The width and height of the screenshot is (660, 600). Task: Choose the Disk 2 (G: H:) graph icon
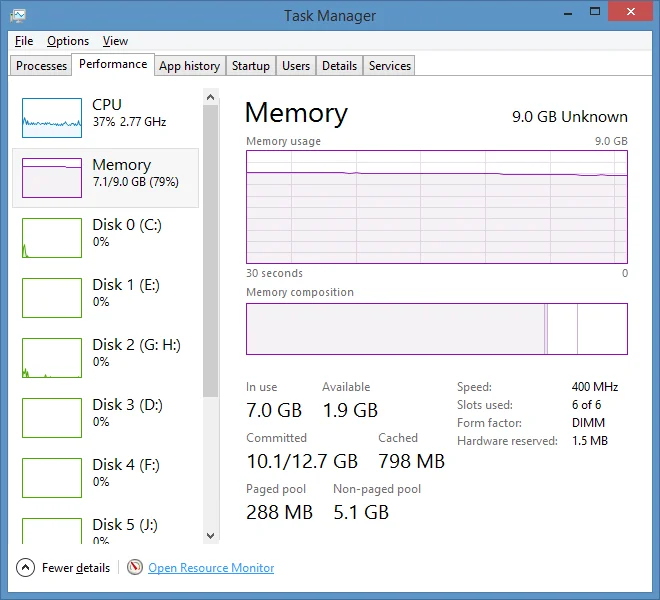point(52,358)
